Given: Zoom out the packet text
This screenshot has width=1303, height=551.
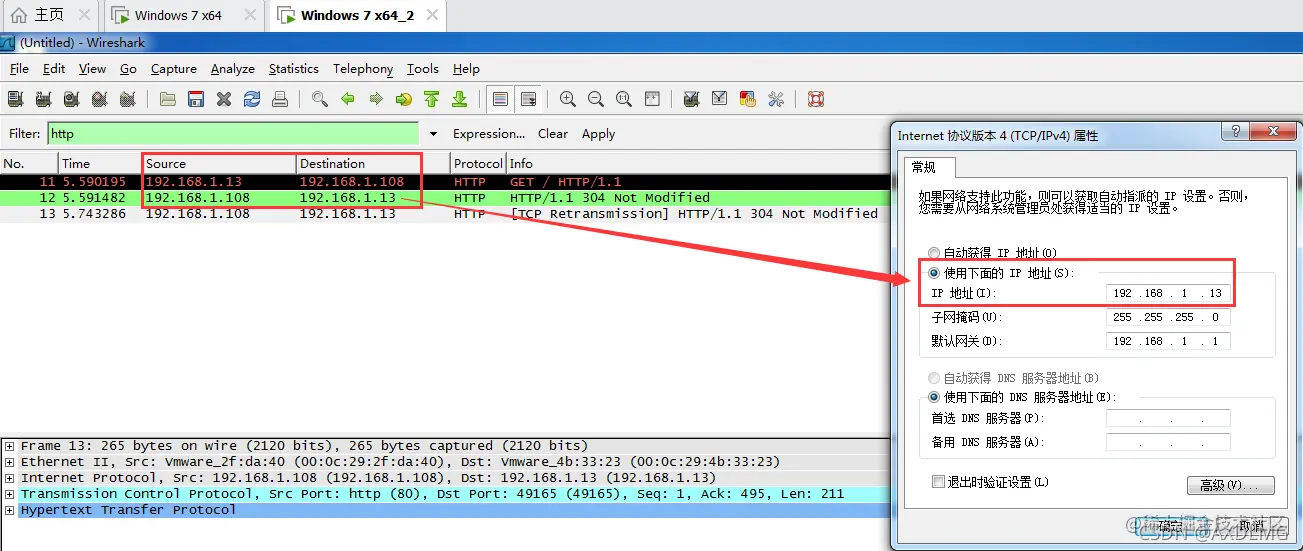Looking at the screenshot, I should pos(596,99).
